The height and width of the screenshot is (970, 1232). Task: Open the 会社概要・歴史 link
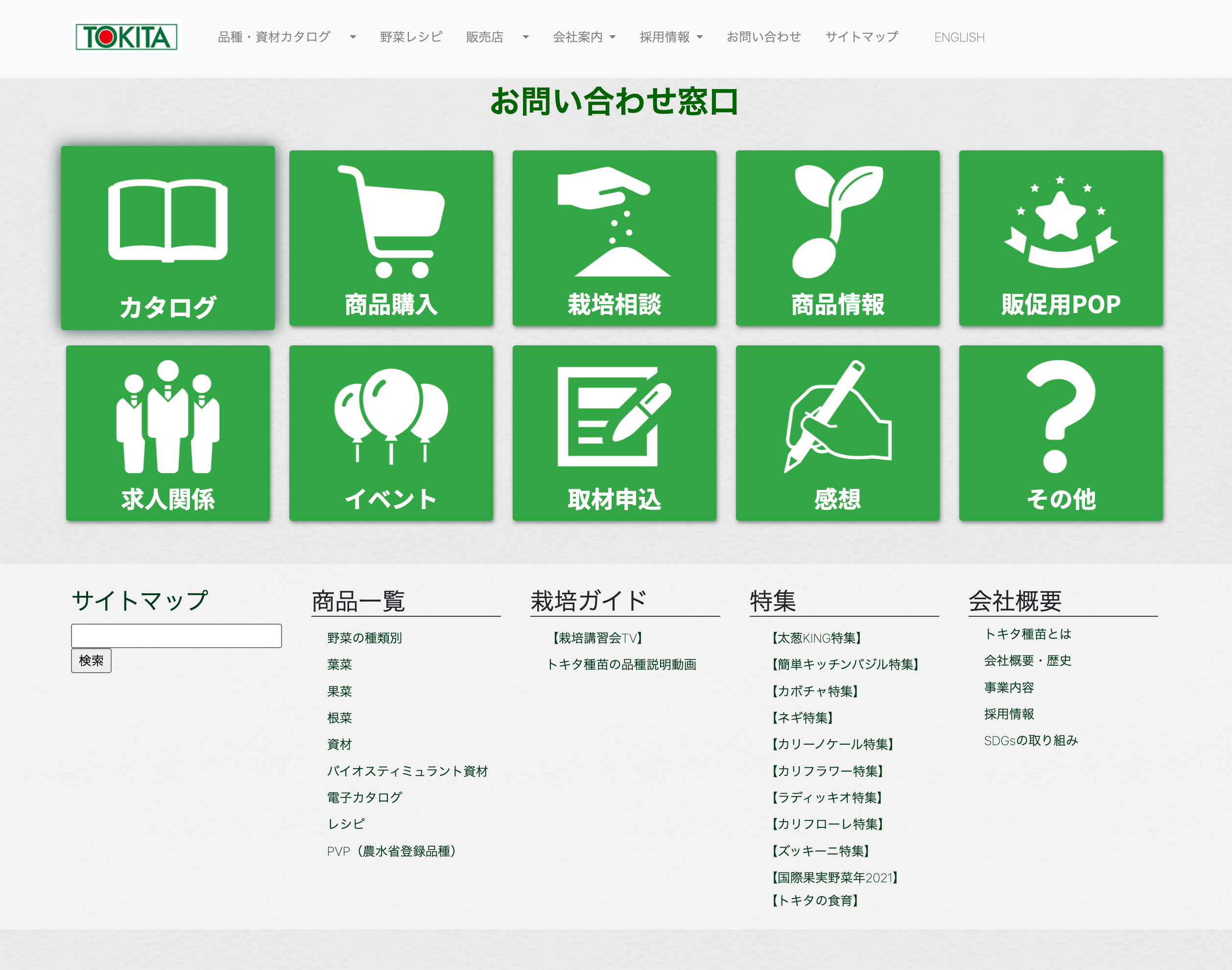click(1028, 660)
